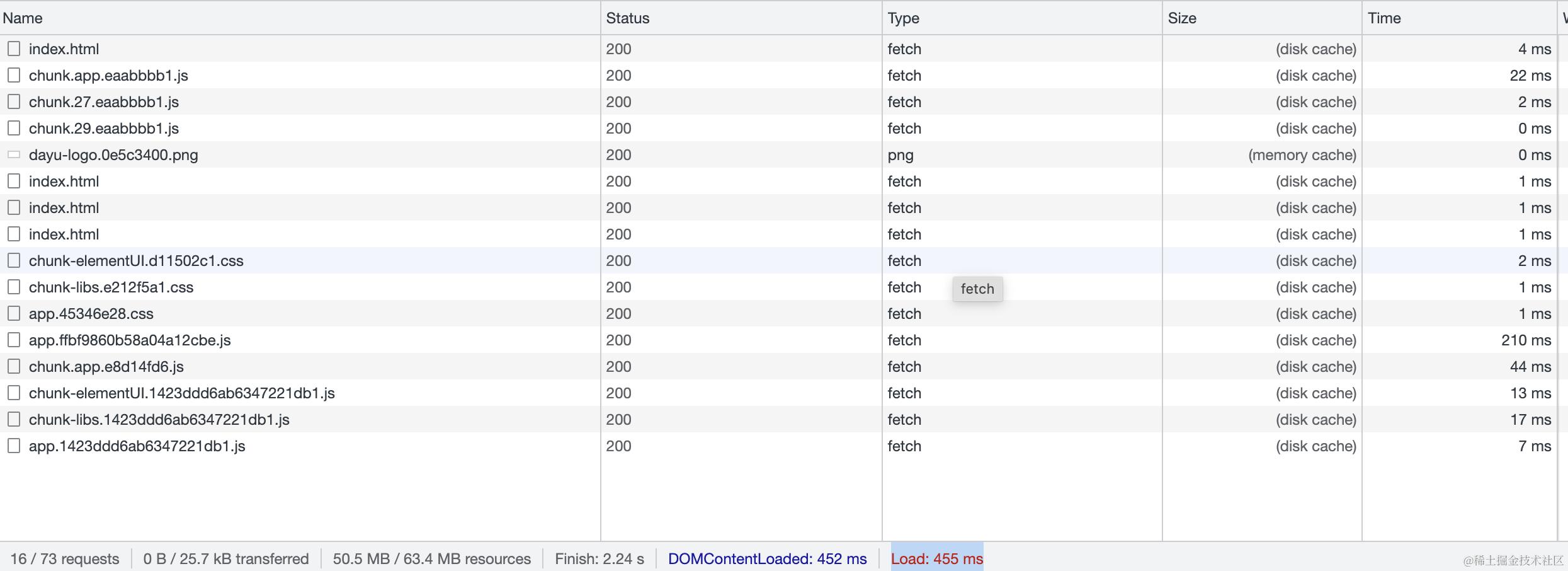Sort by the Time column header

(x=1460, y=18)
